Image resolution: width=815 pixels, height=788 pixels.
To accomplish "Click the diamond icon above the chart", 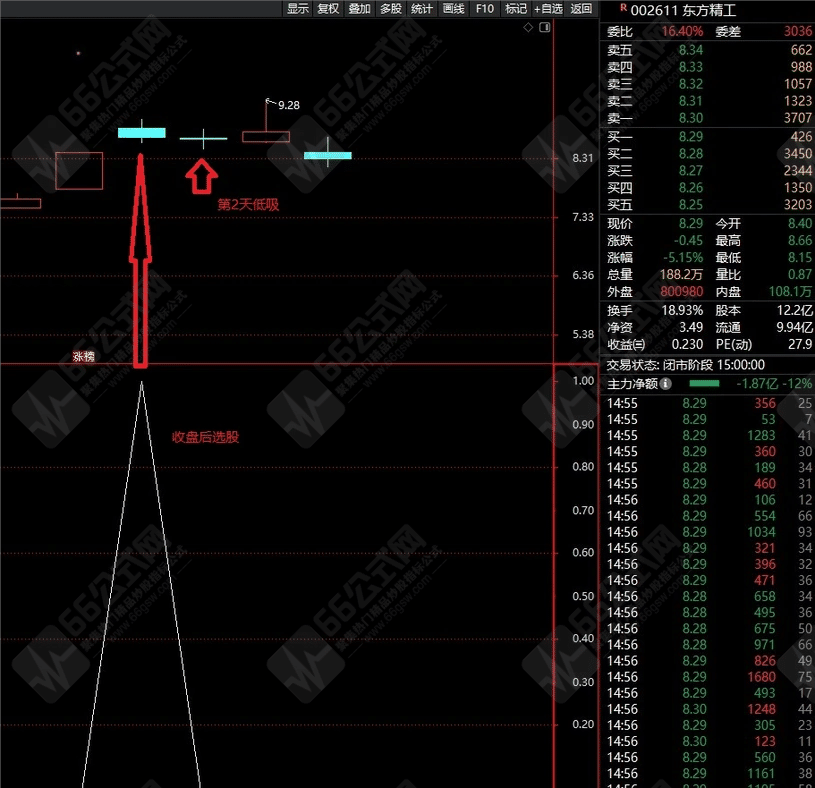I will [528, 28].
